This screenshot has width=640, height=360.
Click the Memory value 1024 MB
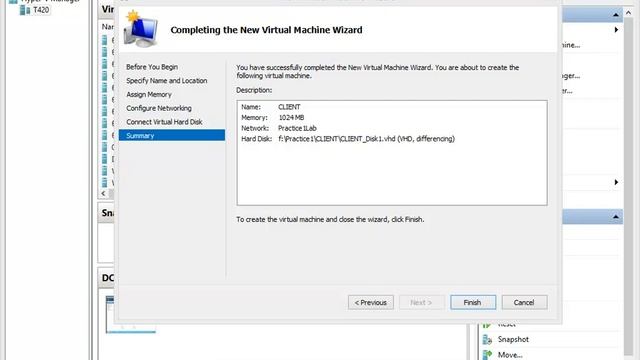click(291, 118)
